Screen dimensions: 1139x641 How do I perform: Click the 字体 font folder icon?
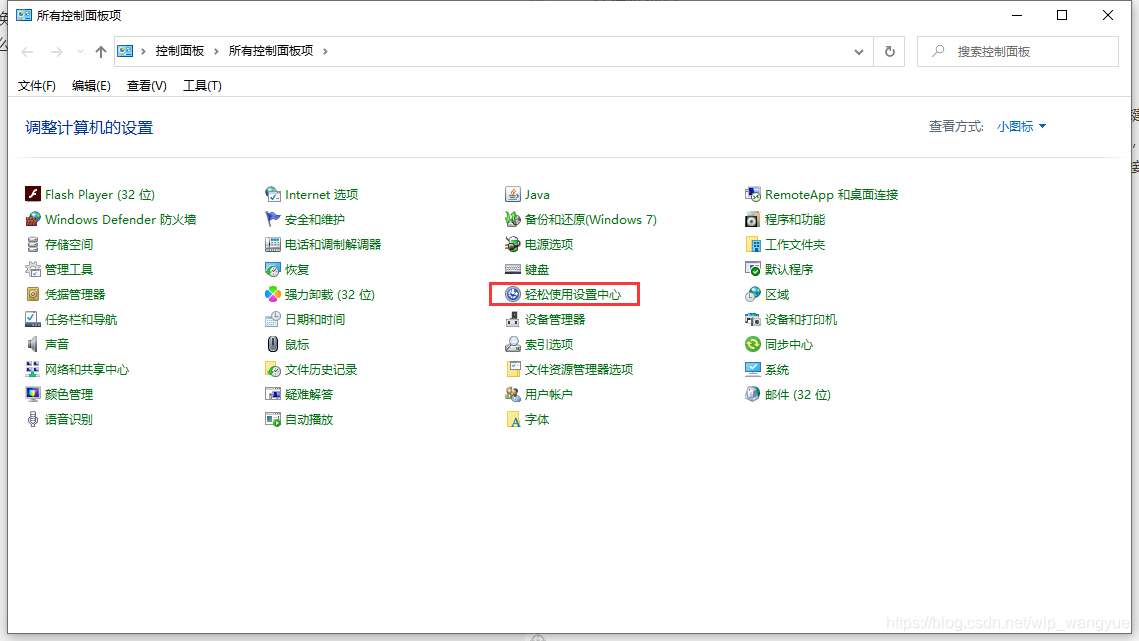pos(513,419)
